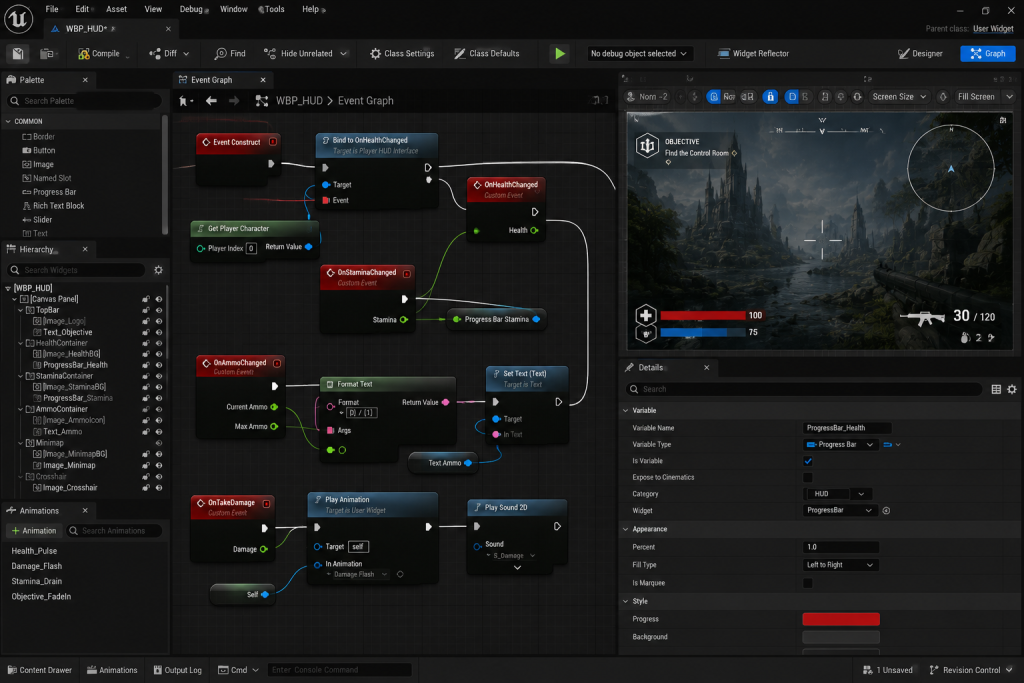Toggle visibility of Text_Objective widget

tap(159, 332)
